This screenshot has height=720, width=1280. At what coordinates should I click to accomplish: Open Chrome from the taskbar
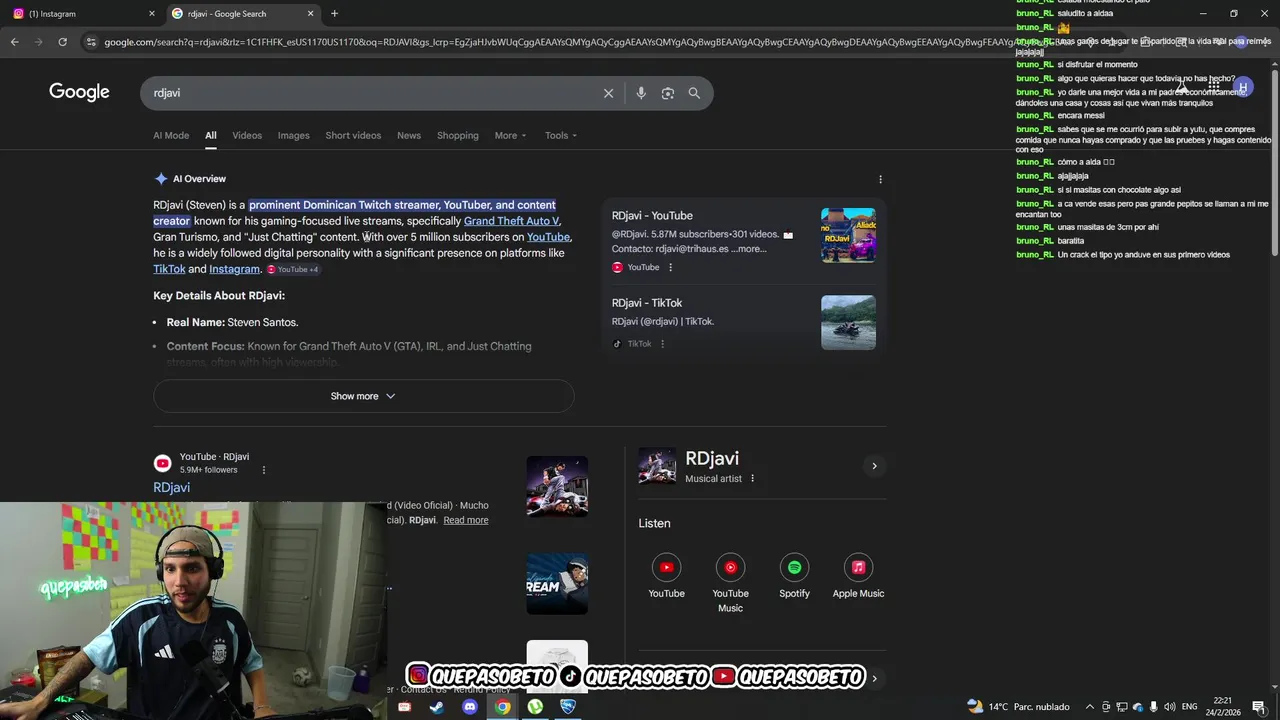(503, 707)
